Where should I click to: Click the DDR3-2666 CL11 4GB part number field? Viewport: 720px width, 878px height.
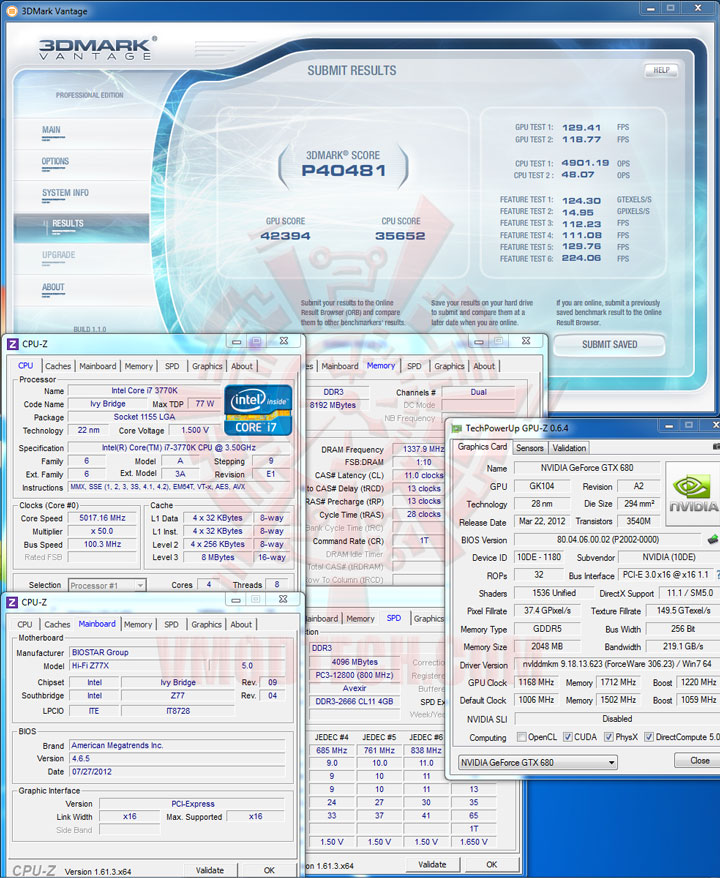point(354,701)
